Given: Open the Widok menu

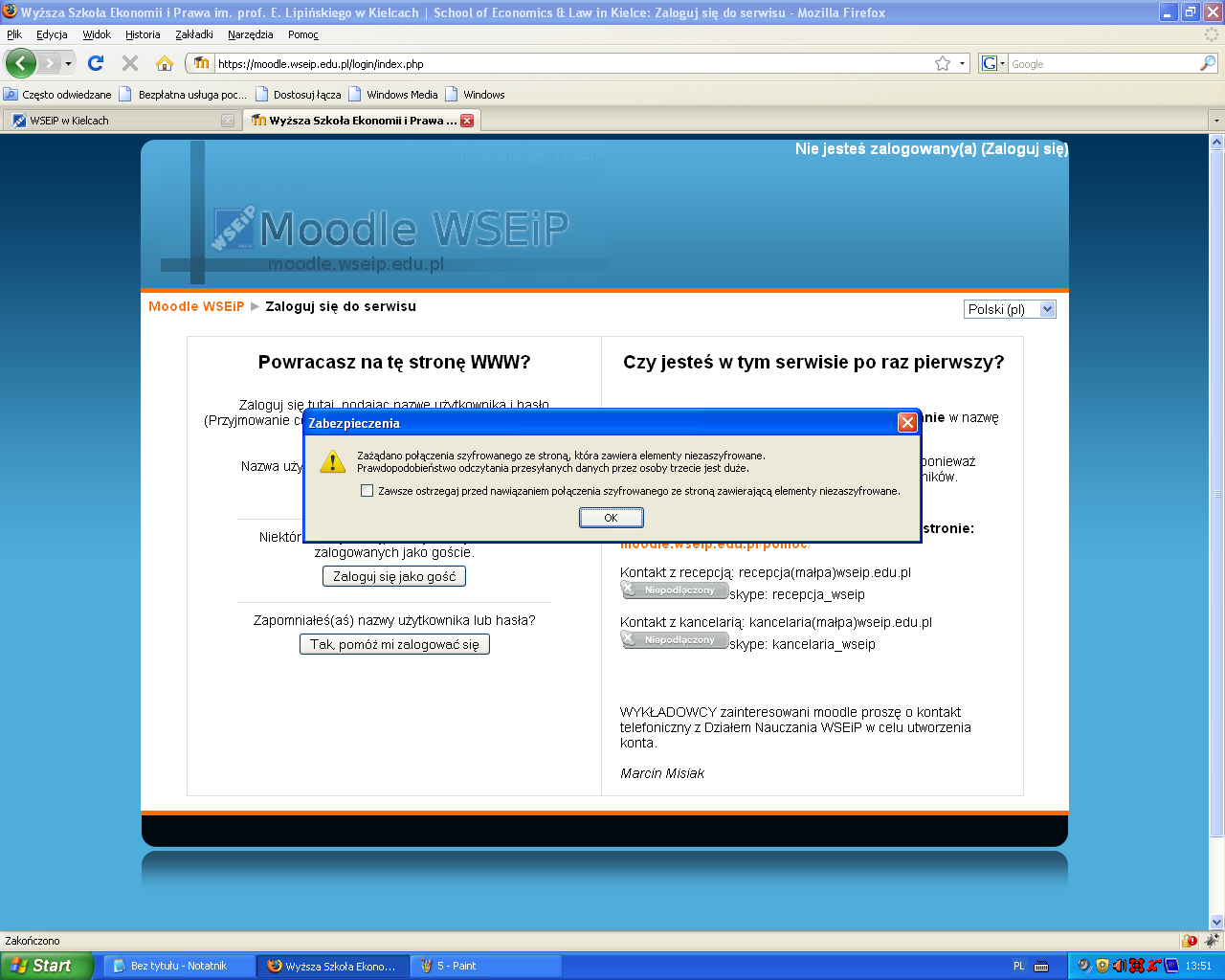Looking at the screenshot, I should [x=97, y=34].
